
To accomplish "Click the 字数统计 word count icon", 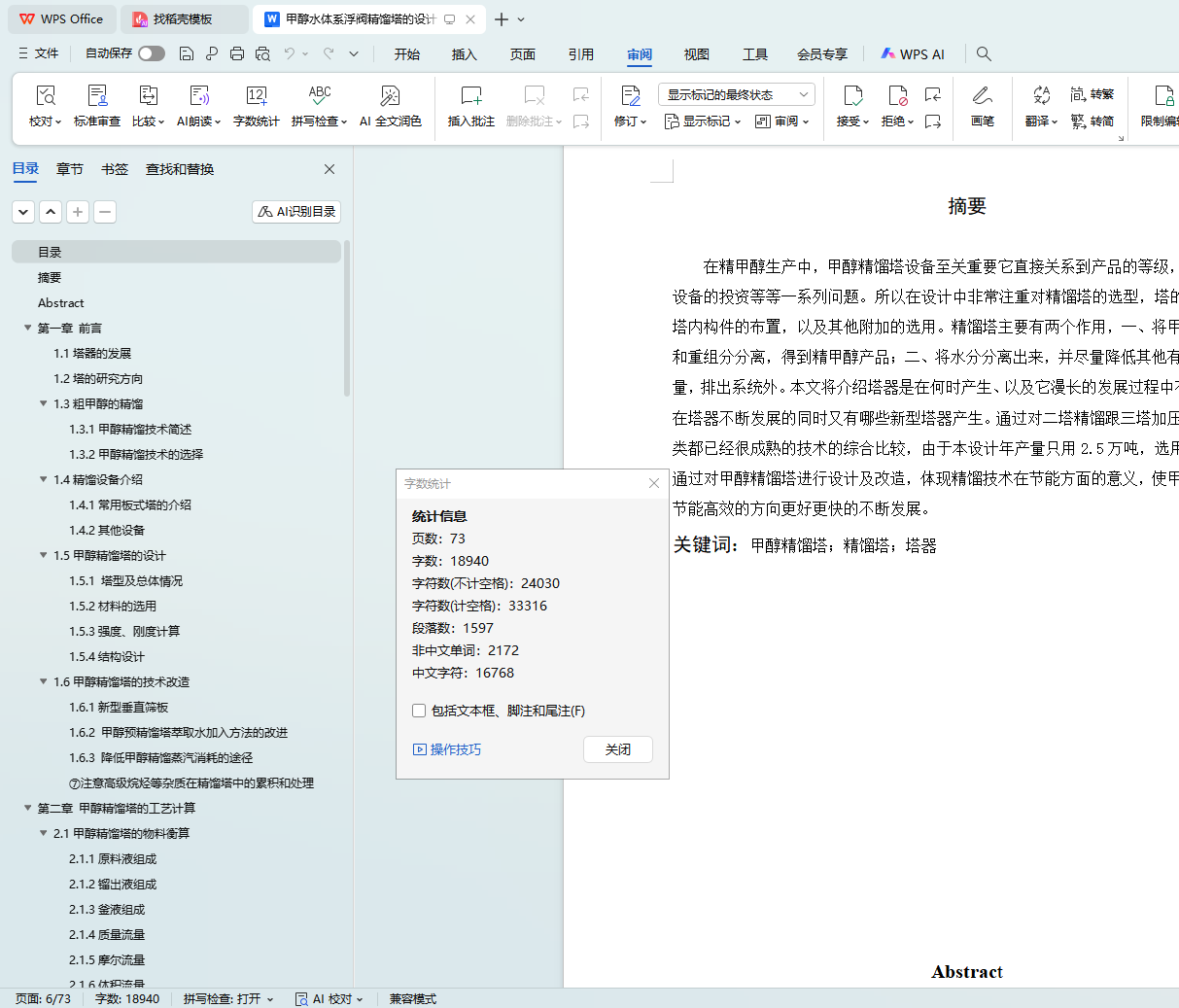I will tap(257, 96).
